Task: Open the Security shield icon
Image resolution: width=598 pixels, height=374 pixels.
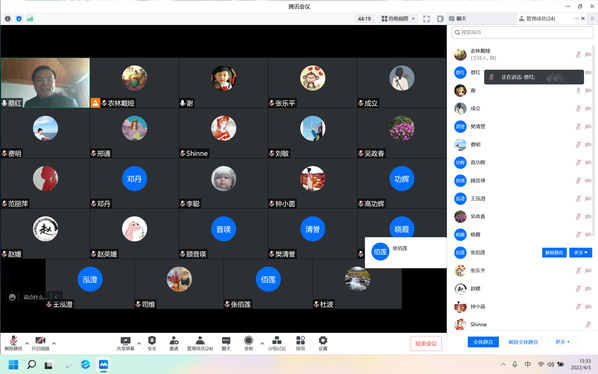Action: coord(152,343)
